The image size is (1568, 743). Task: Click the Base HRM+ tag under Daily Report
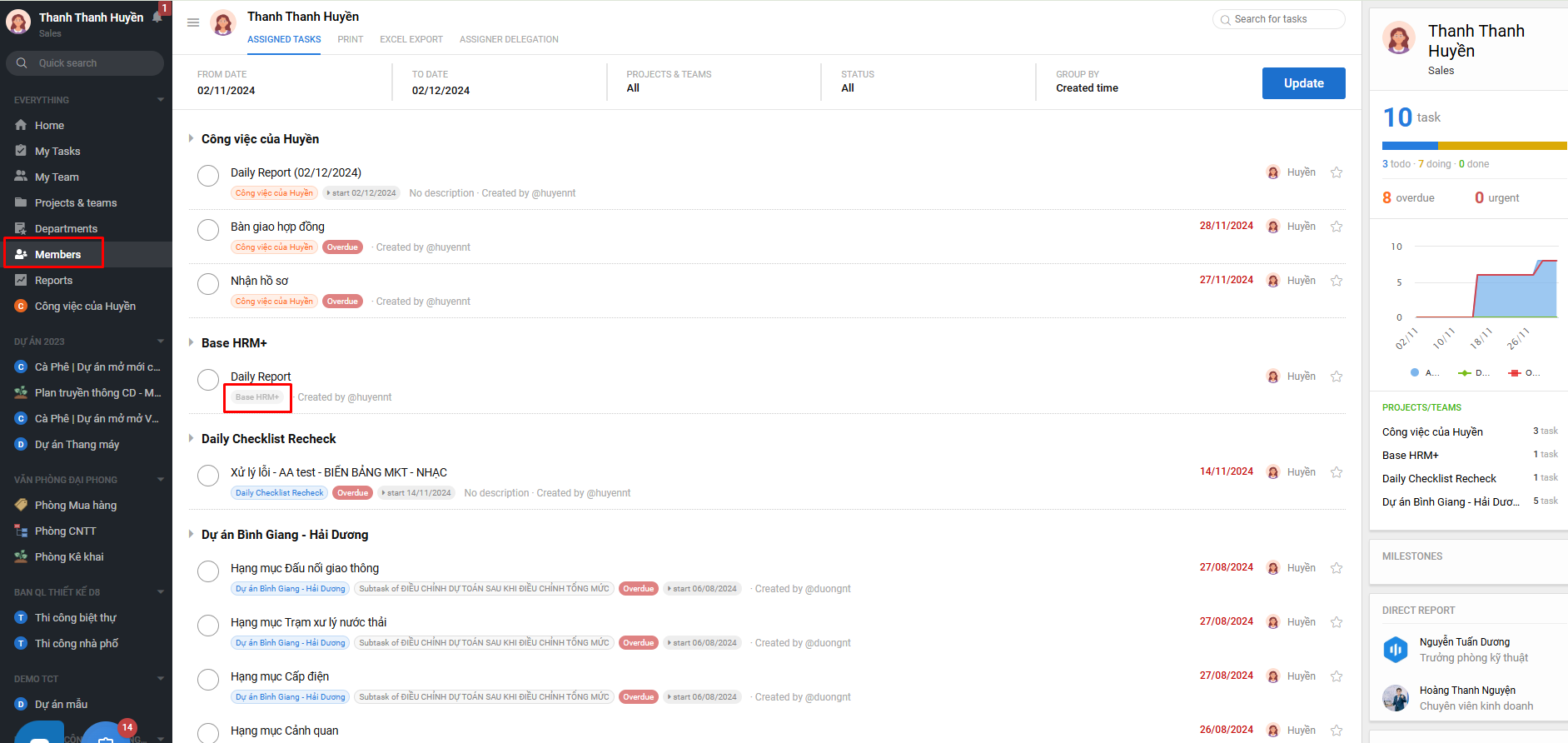coord(257,397)
